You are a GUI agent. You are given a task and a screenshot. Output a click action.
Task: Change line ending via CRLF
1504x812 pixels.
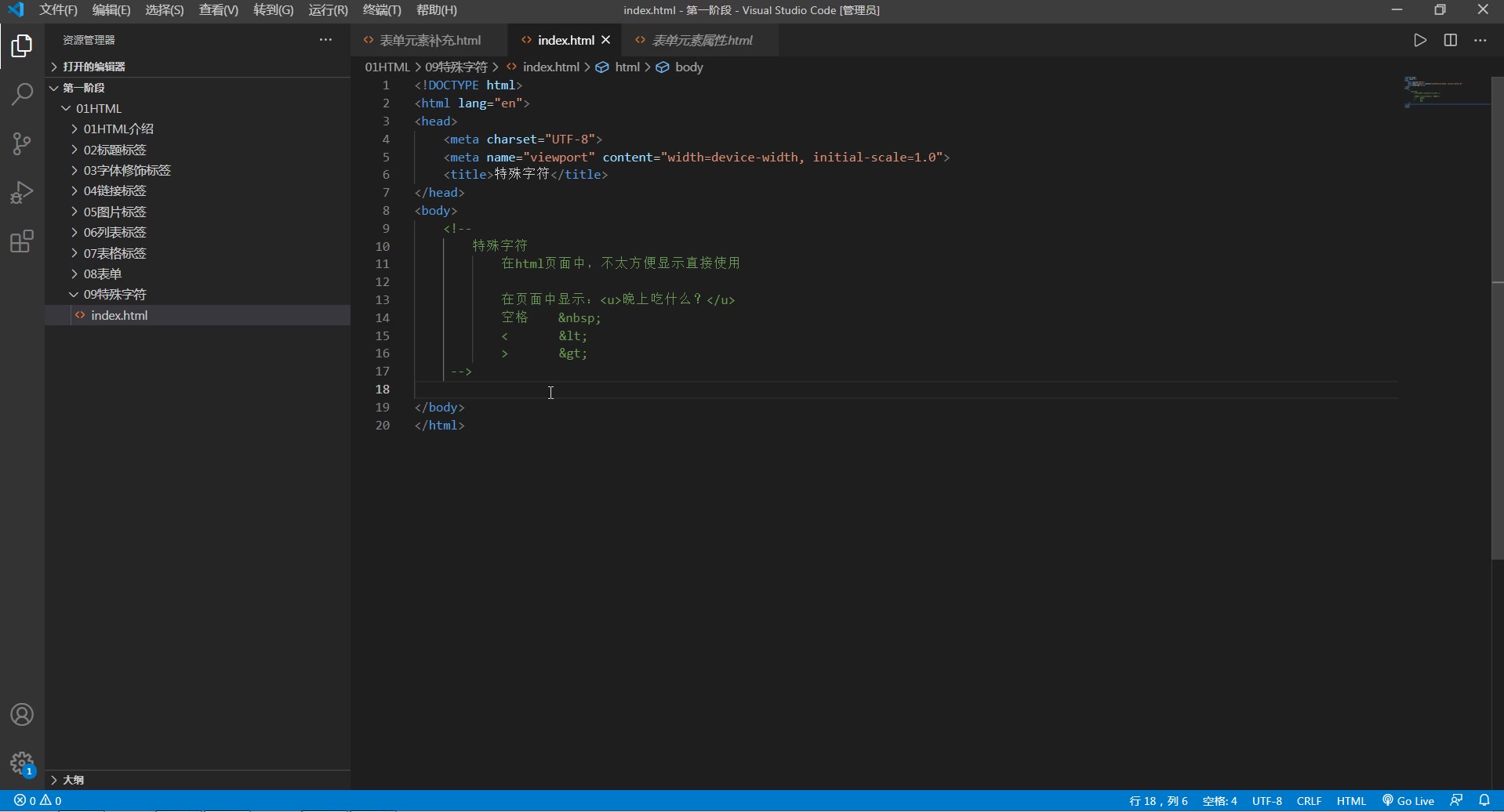[1310, 801]
